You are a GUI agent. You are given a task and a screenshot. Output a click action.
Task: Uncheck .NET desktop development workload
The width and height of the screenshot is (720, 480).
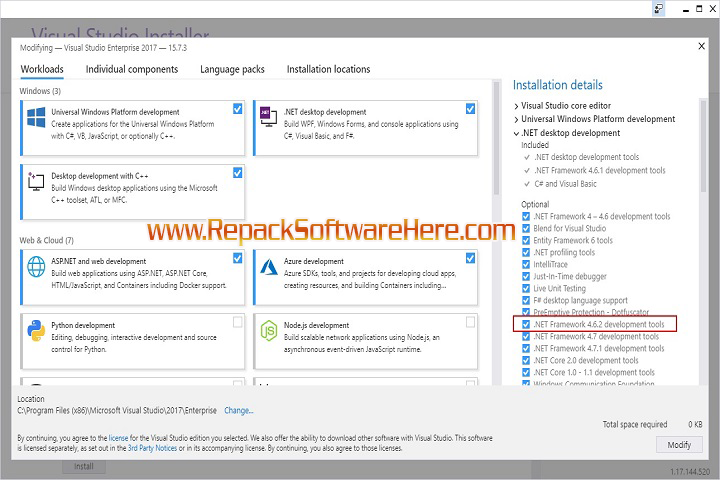470,109
